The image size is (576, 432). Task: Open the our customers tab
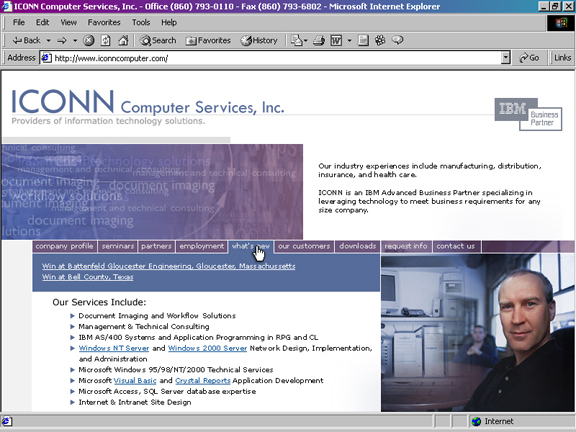(x=304, y=246)
